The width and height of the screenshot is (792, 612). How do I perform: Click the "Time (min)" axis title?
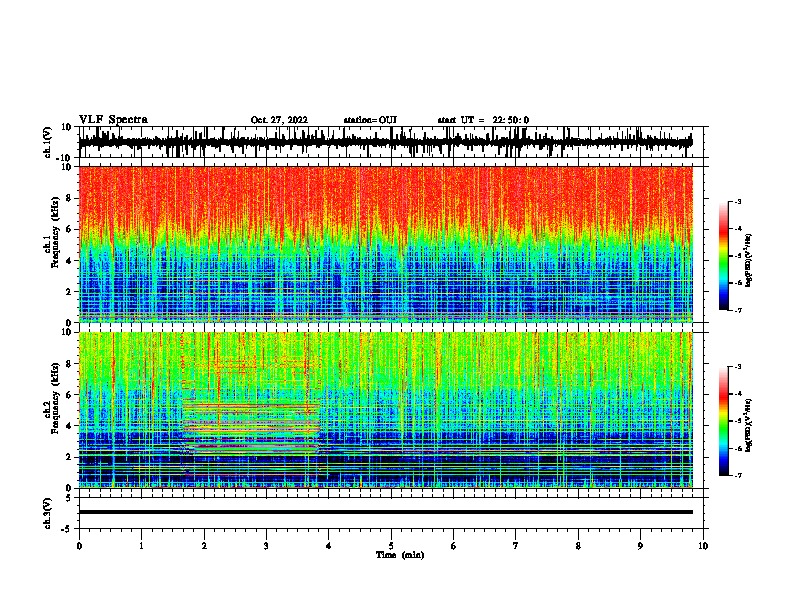tap(400, 555)
